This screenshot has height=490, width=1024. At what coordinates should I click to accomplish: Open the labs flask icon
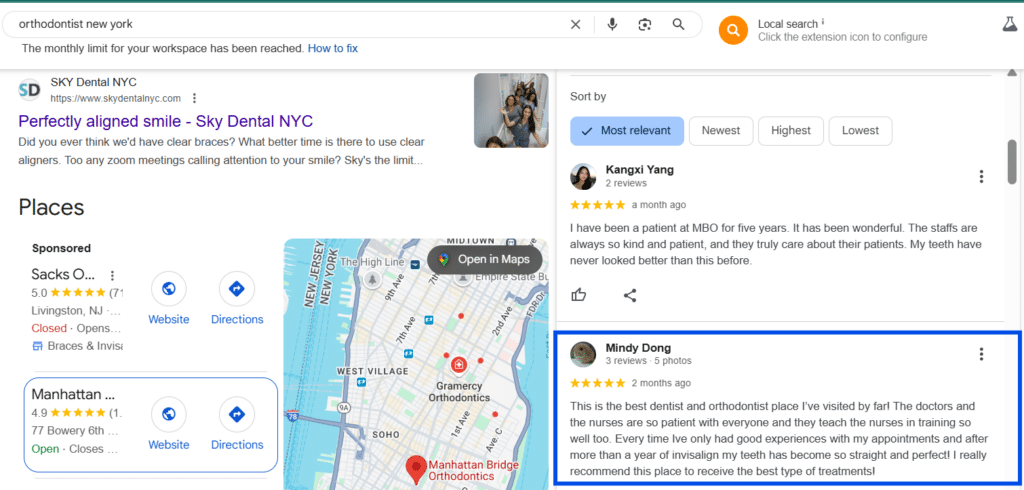pyautogui.click(x=1010, y=25)
